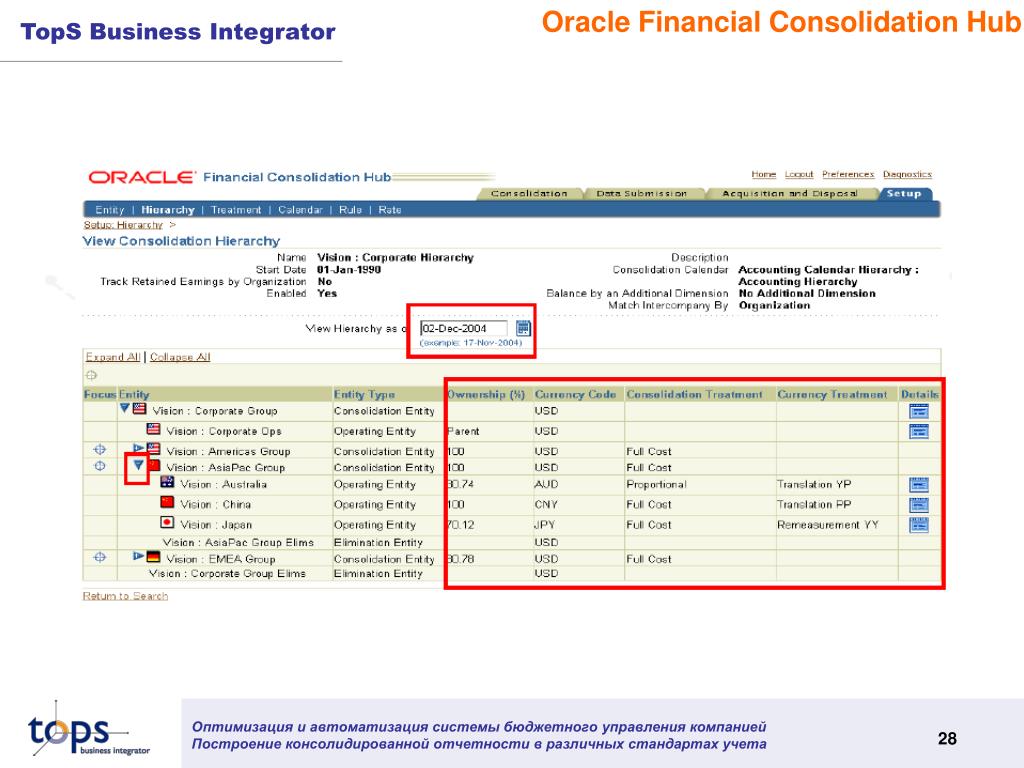
Task: Open the Diagnostics link
Action: (907, 174)
